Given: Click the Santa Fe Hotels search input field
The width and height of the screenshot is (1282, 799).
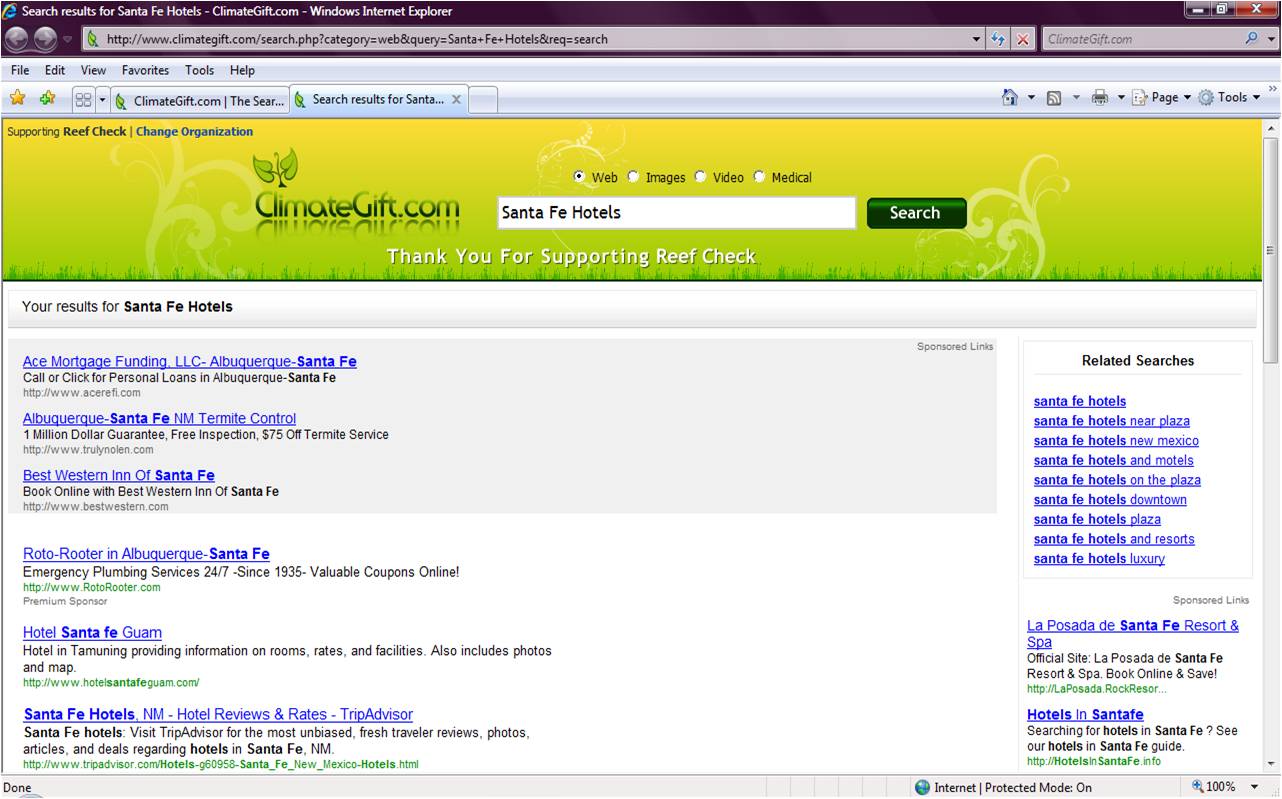Looking at the screenshot, I should [677, 212].
